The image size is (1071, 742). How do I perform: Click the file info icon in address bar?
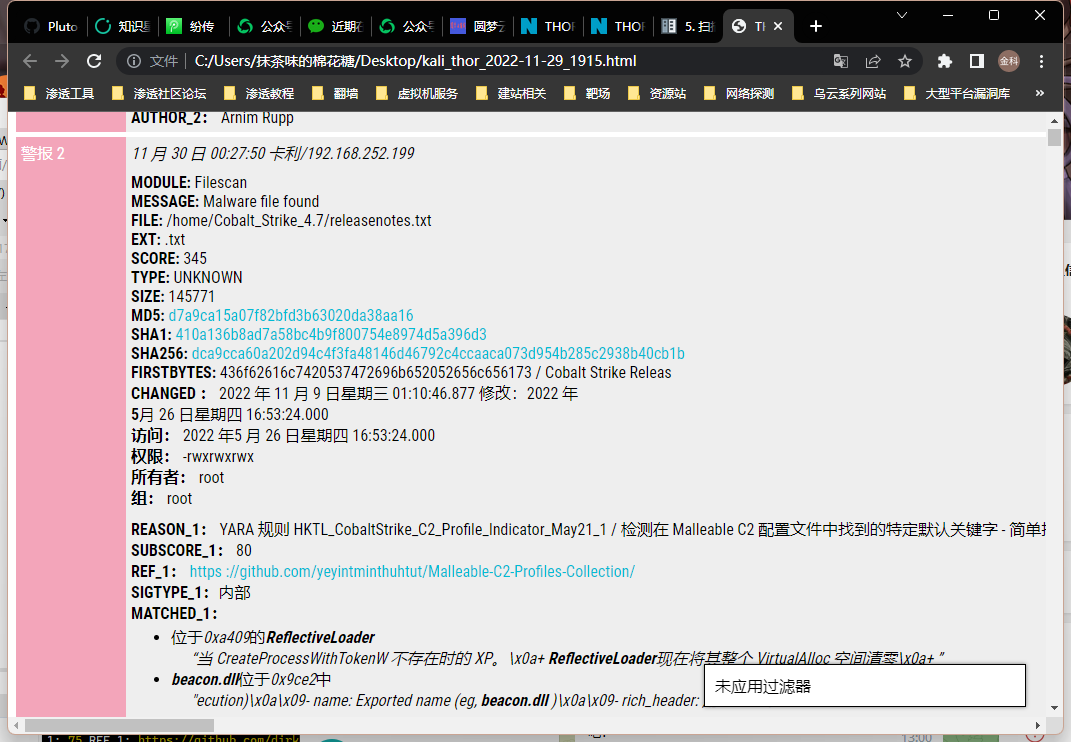[x=134, y=61]
